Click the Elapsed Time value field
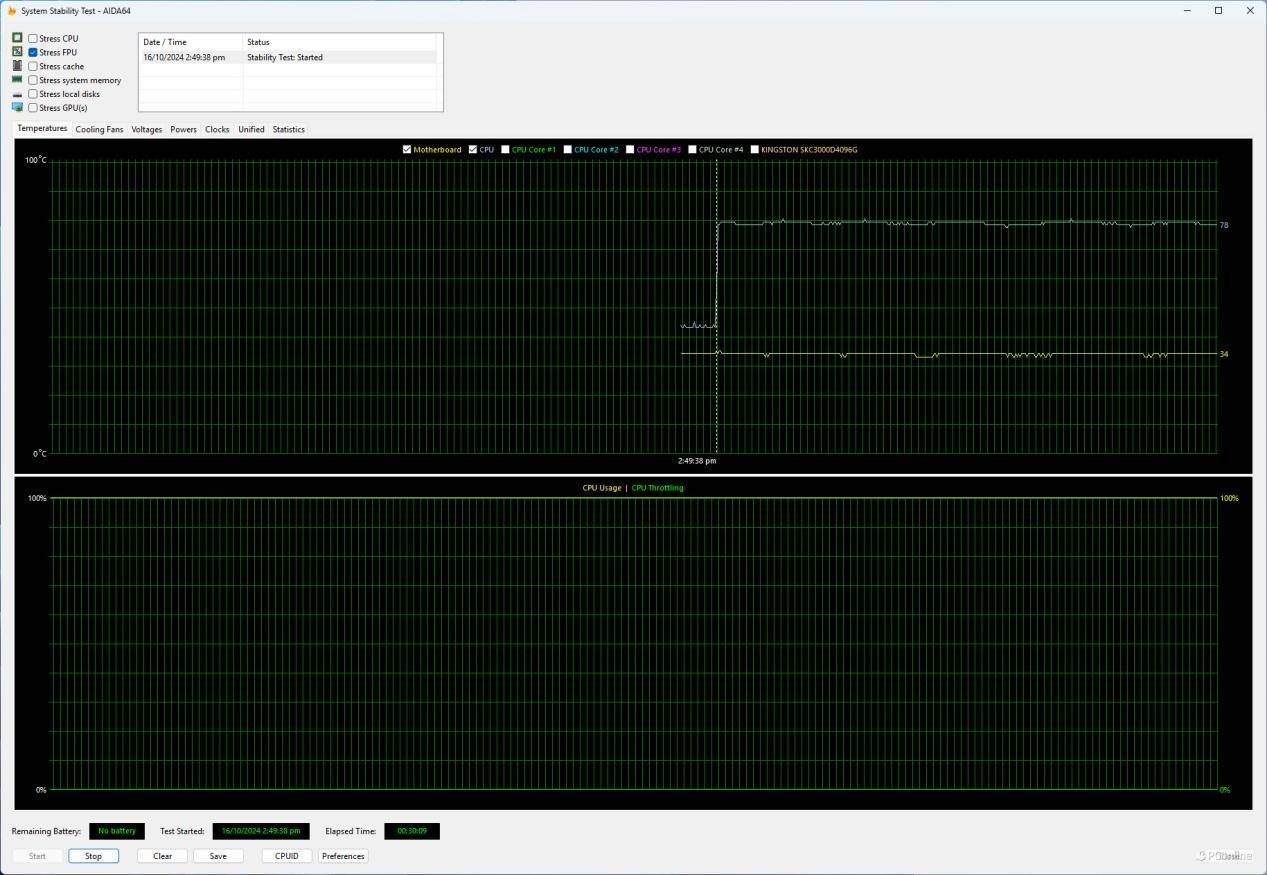Screen dimensions: 1267x875 coord(412,831)
